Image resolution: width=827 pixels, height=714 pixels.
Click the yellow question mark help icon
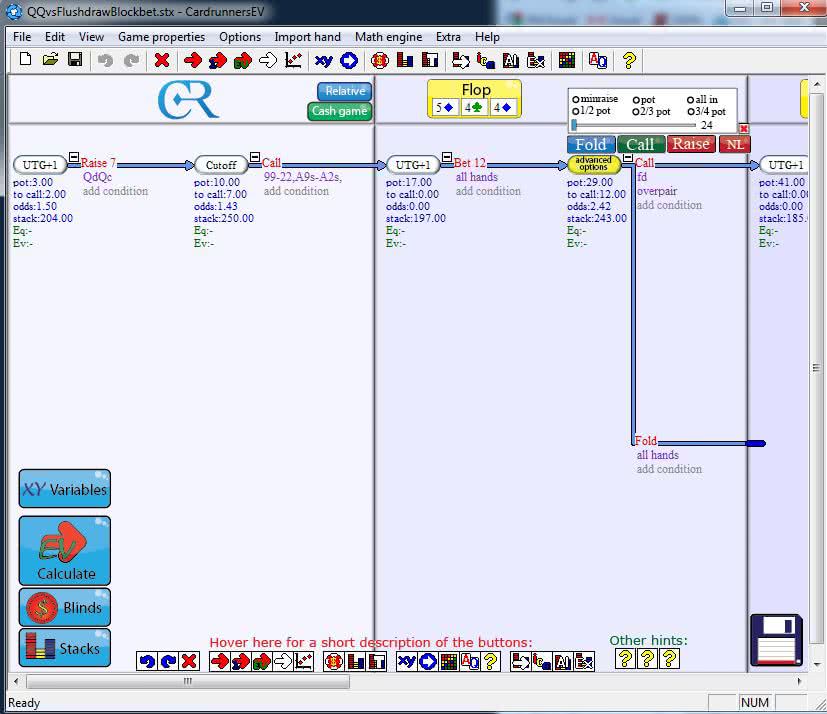pyautogui.click(x=629, y=61)
